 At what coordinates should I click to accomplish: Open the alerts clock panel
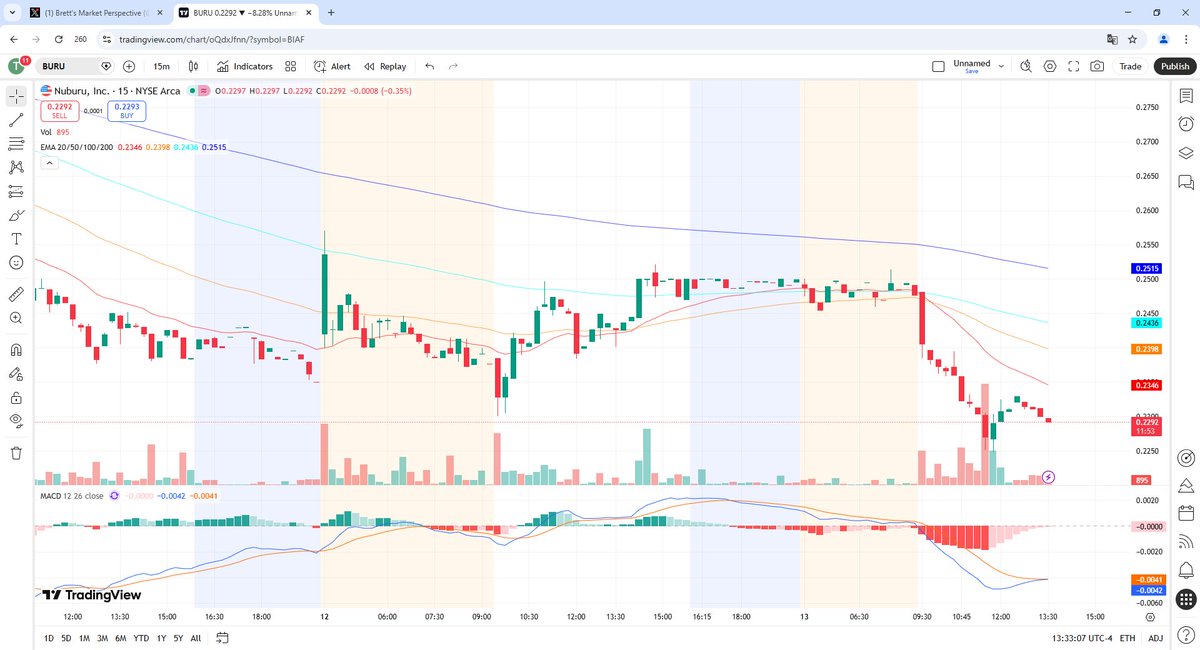1185,123
